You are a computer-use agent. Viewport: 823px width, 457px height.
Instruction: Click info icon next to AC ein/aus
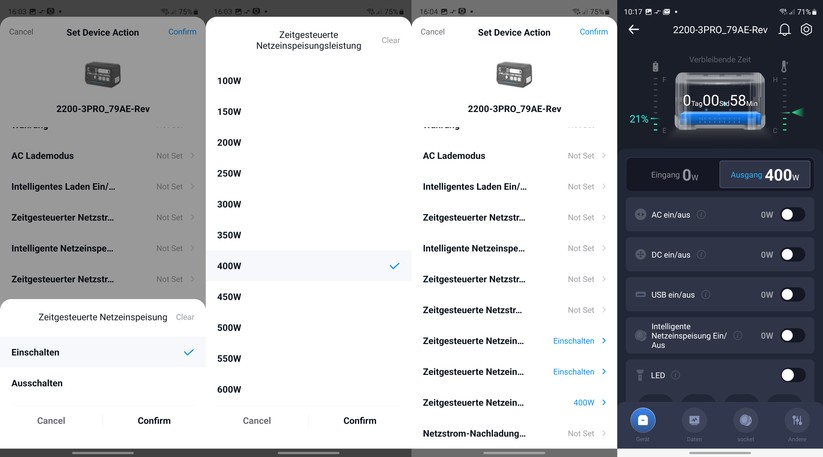[x=701, y=214]
